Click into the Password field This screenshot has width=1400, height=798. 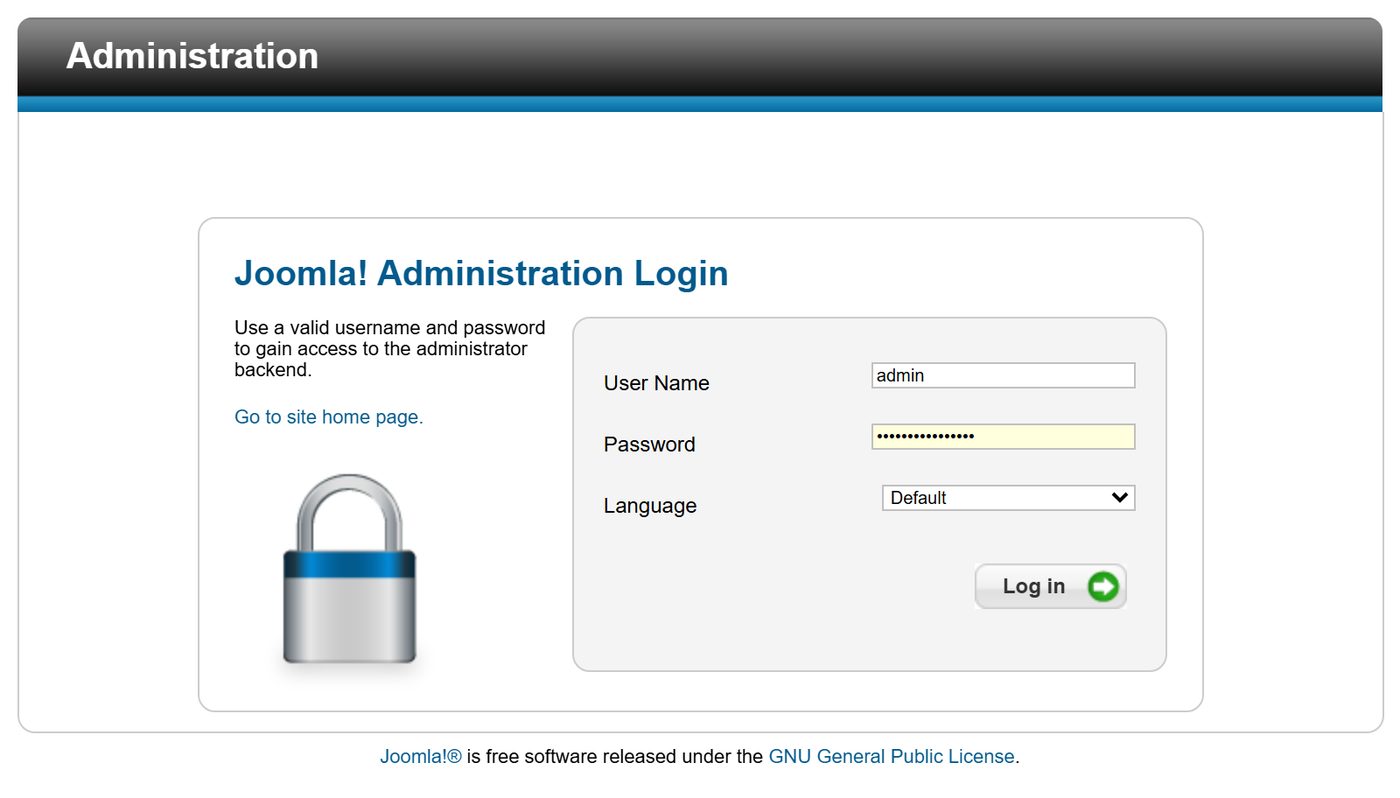tap(1003, 437)
